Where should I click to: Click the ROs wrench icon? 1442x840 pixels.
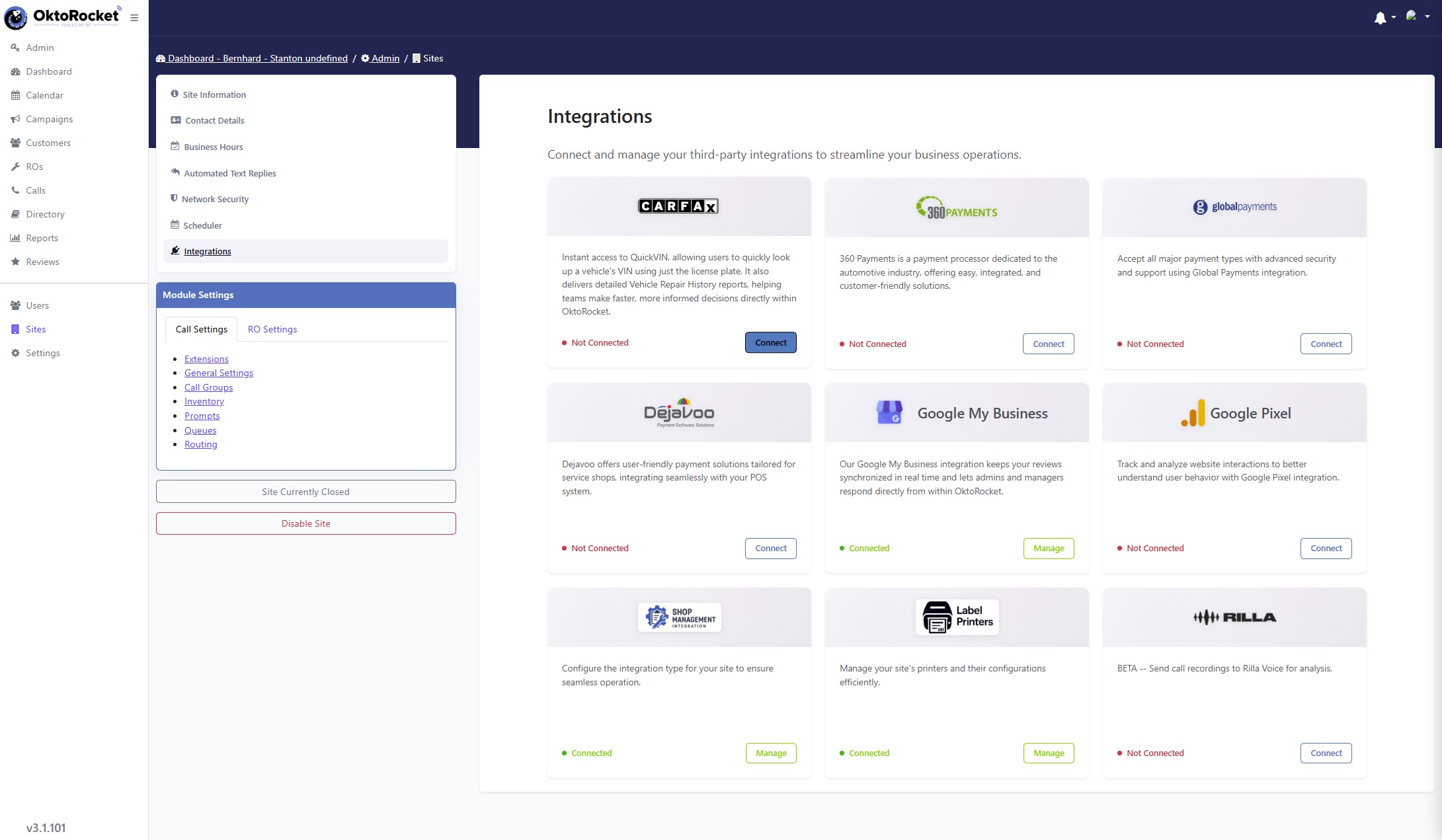point(15,167)
